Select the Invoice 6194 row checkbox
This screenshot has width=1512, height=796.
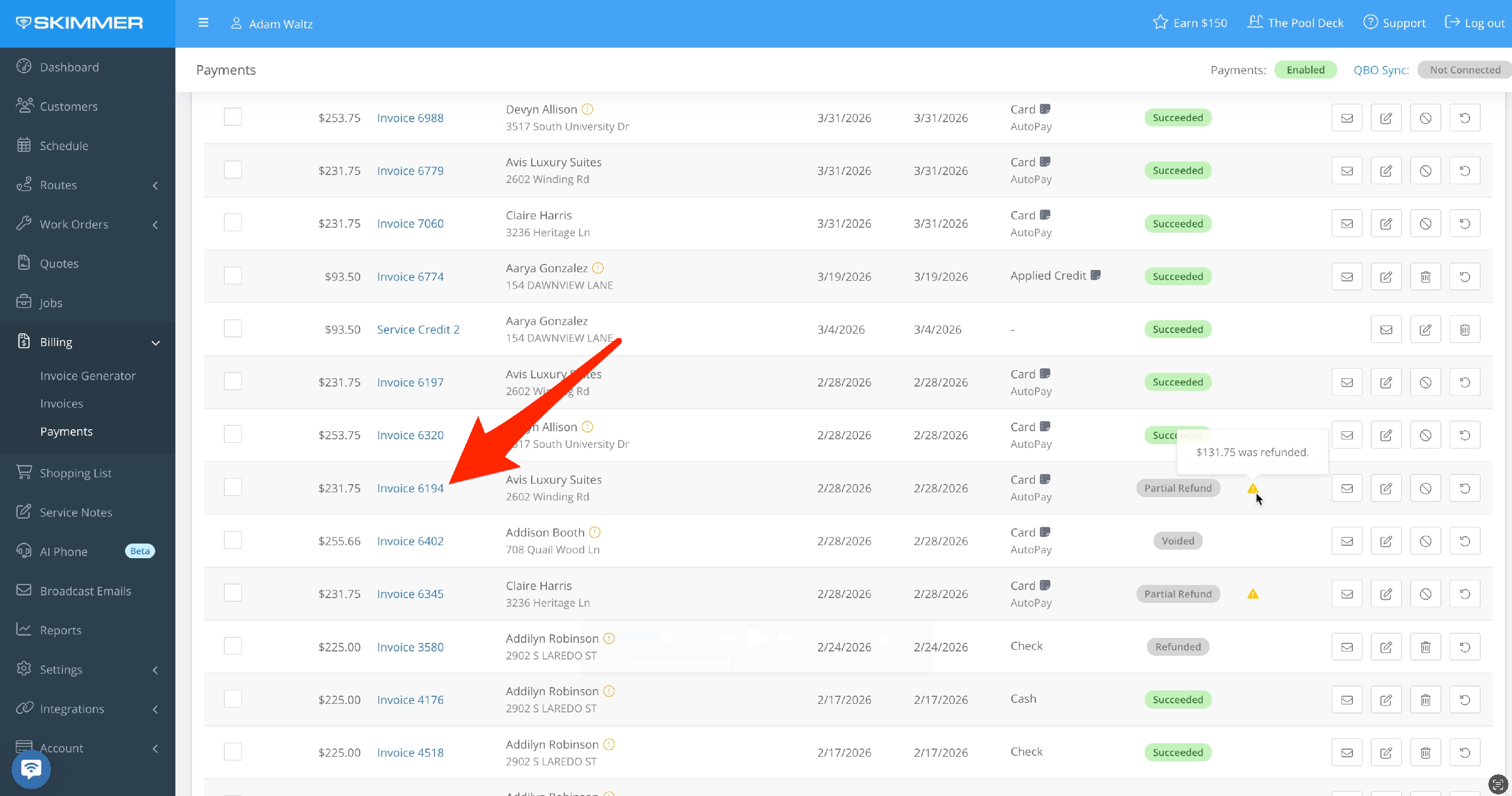232,487
